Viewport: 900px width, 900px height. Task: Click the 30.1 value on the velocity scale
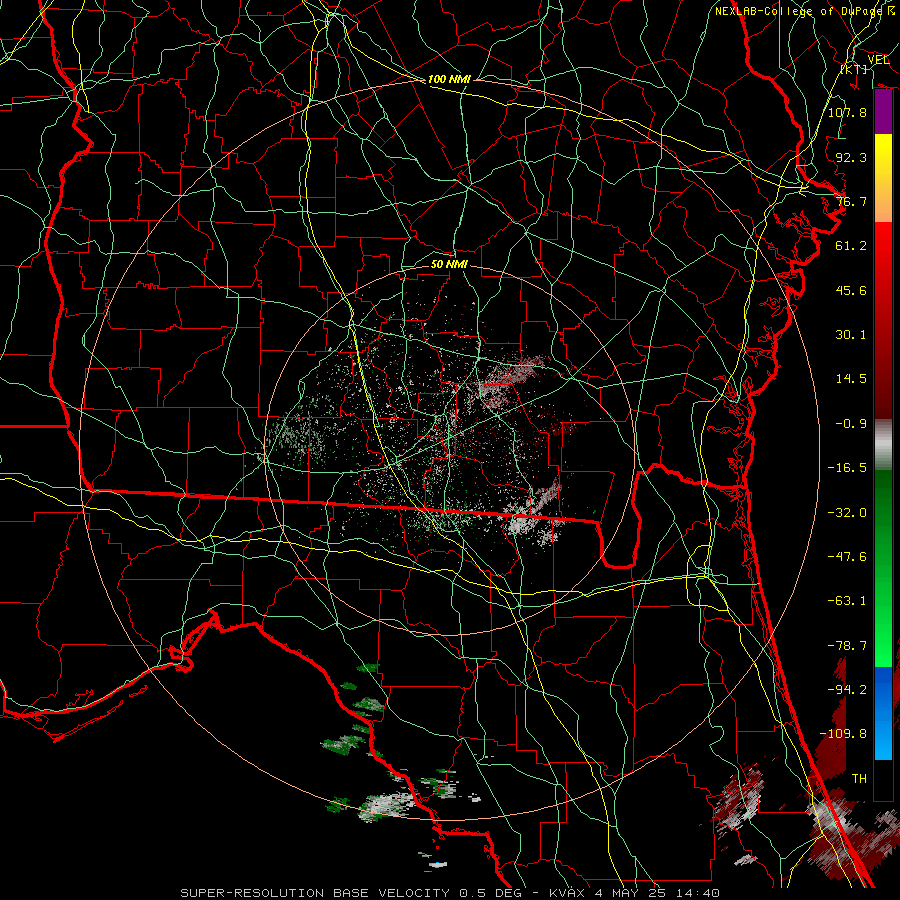pos(851,335)
